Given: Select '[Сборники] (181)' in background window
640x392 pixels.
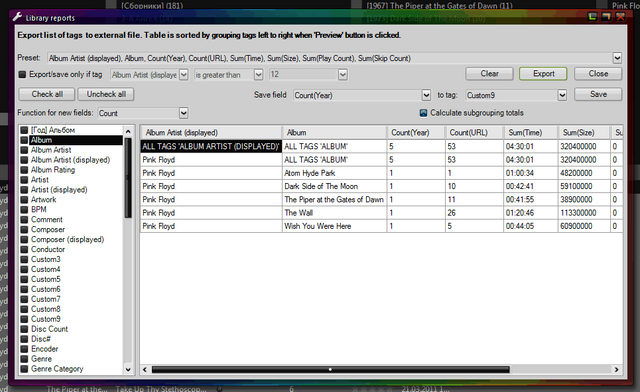Looking at the screenshot, I should (x=152, y=5).
